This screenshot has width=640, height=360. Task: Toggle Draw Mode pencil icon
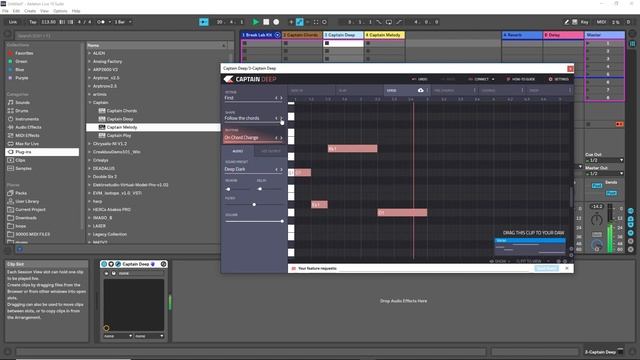567,22
